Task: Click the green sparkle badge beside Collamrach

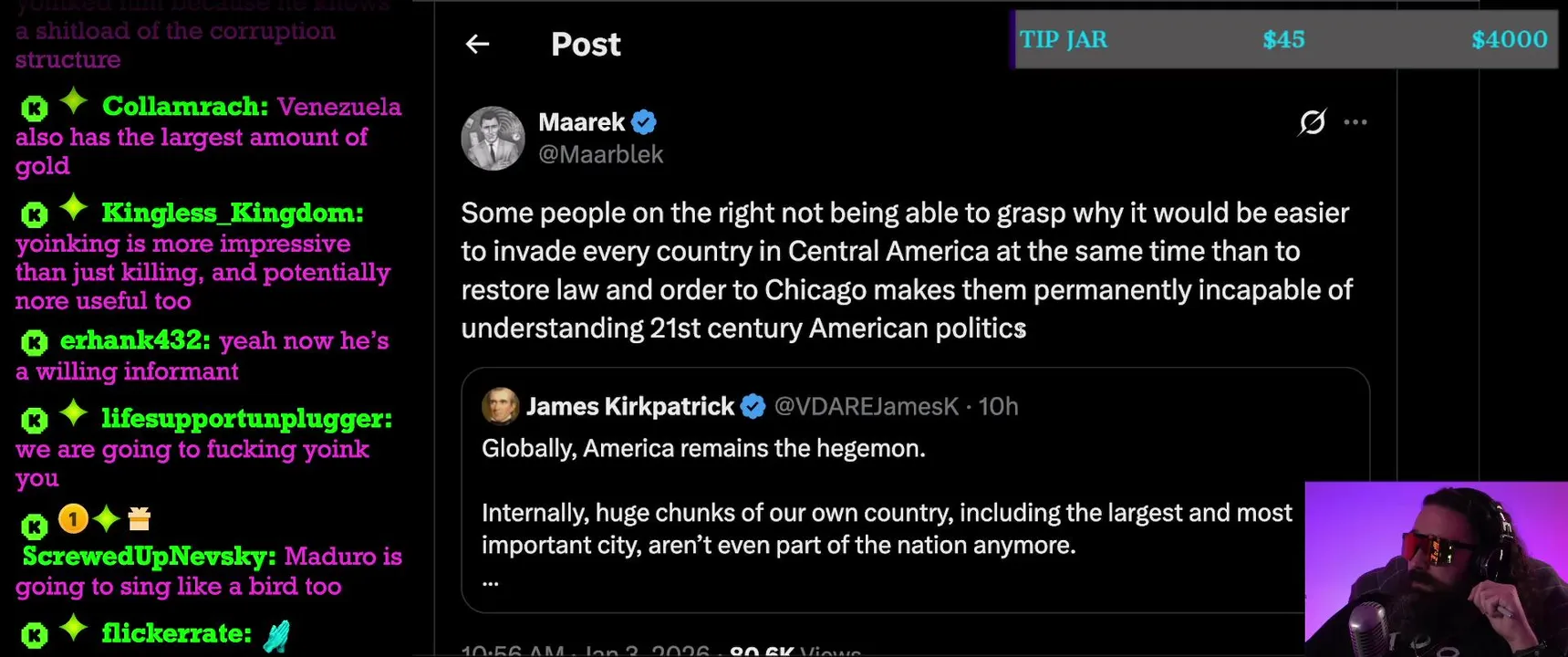Action: point(74,102)
